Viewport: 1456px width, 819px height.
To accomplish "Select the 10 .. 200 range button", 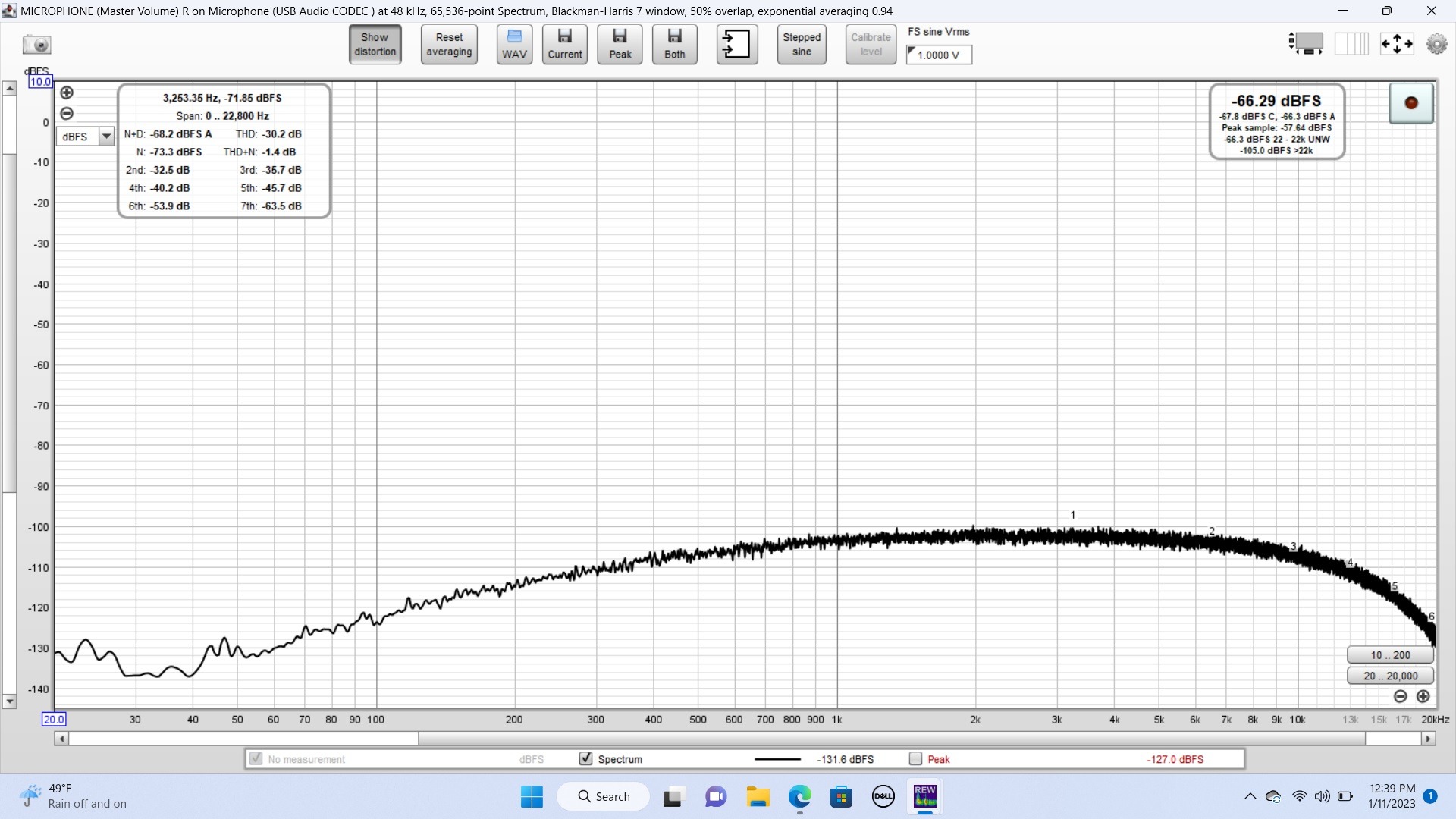I will click(x=1390, y=655).
